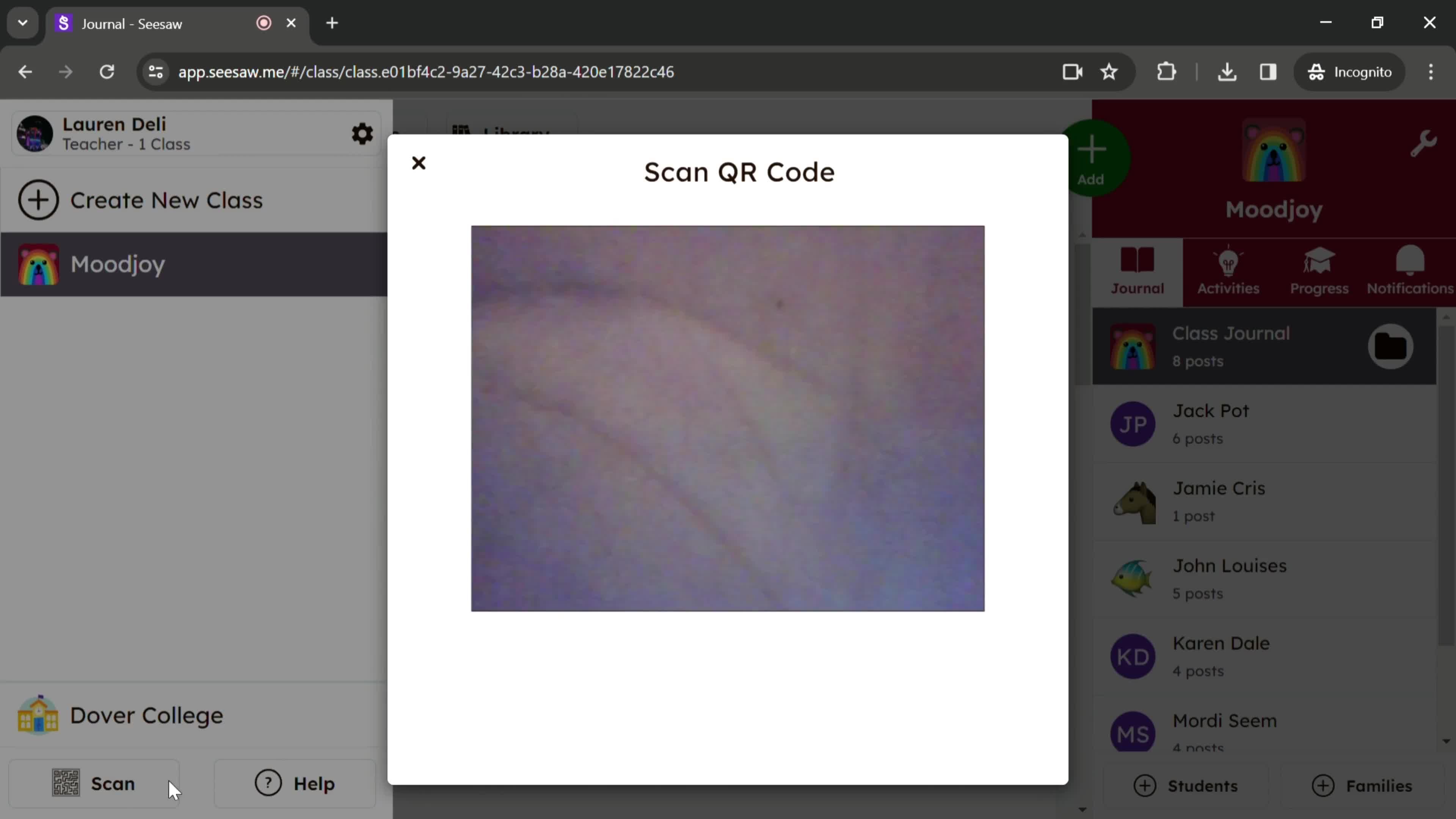Open the Notifications tab

(x=1410, y=272)
